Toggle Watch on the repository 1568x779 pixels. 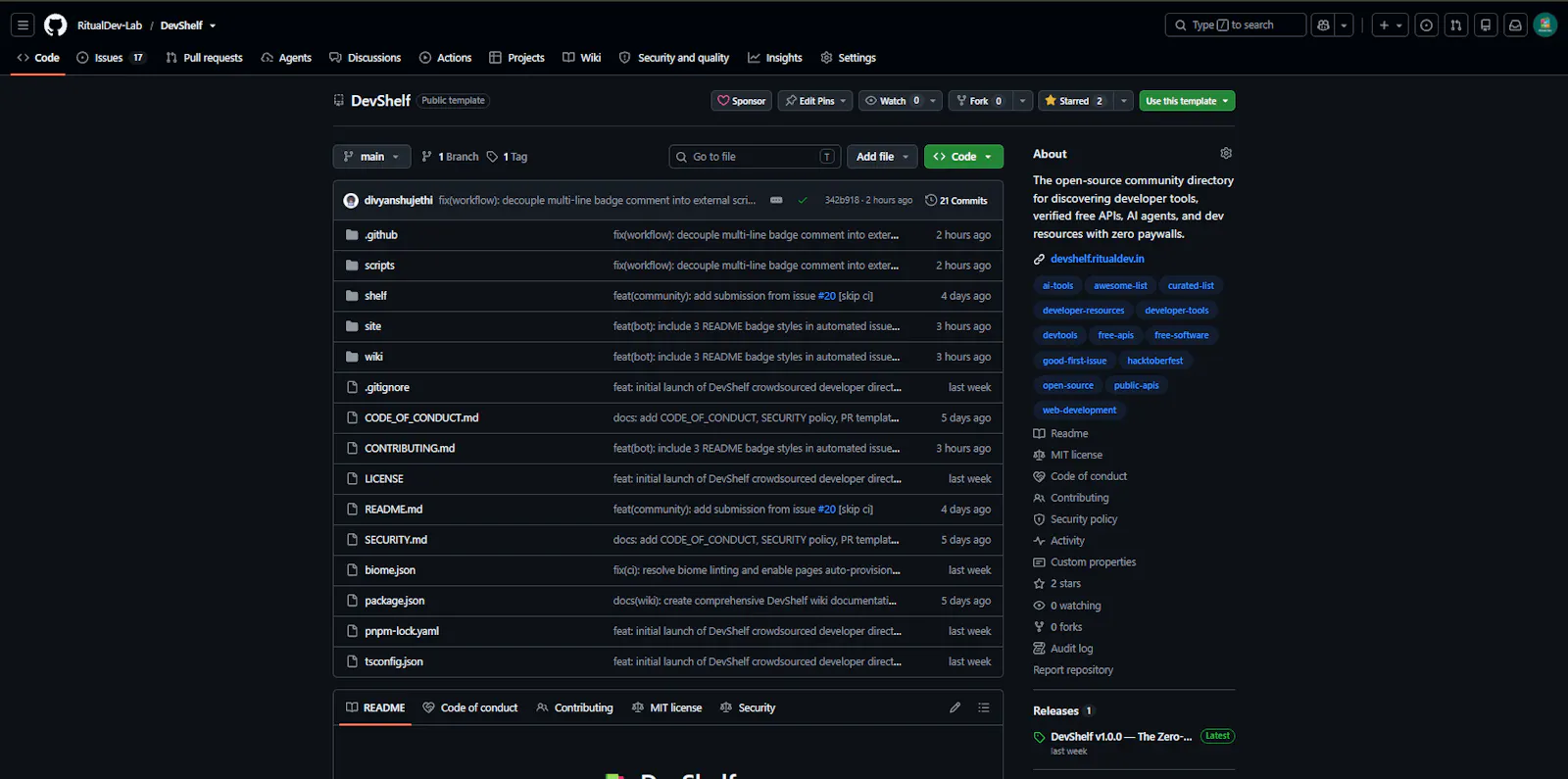coord(892,101)
